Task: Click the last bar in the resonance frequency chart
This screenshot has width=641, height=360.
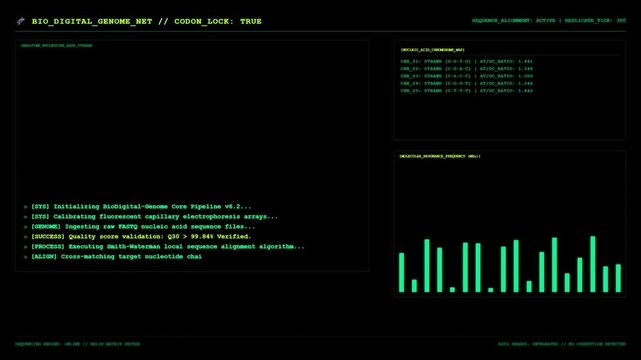Action: point(618,278)
